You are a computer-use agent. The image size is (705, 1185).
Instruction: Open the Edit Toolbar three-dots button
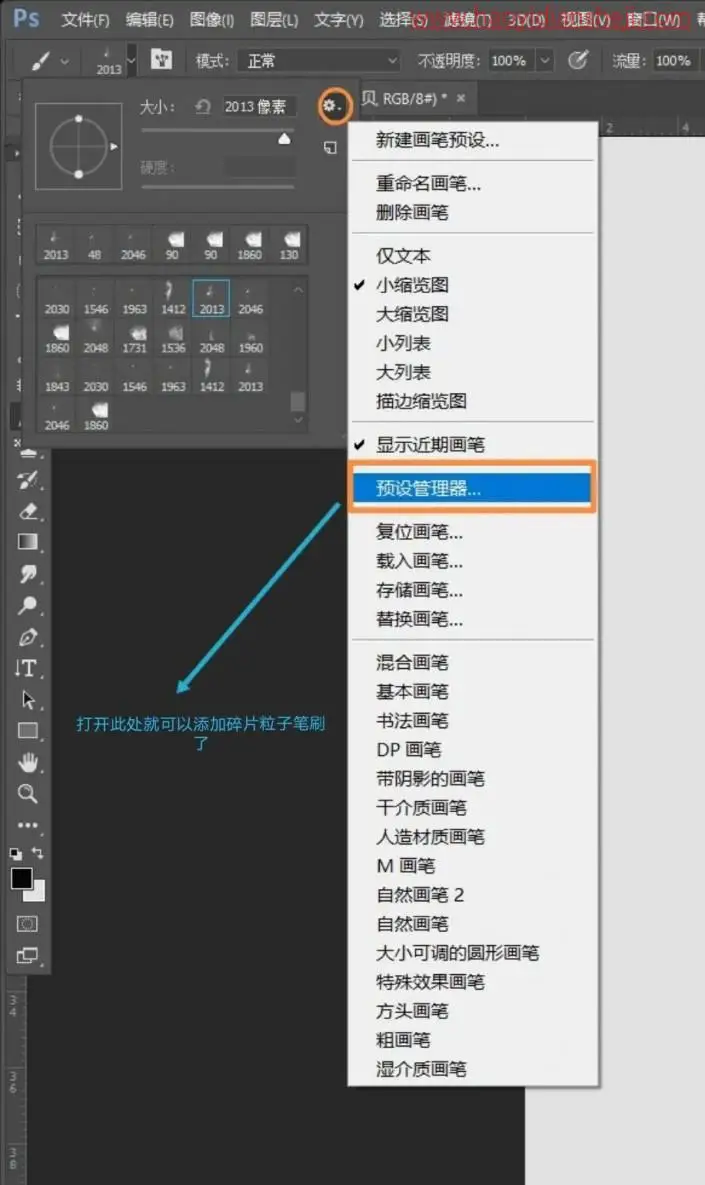[28, 825]
